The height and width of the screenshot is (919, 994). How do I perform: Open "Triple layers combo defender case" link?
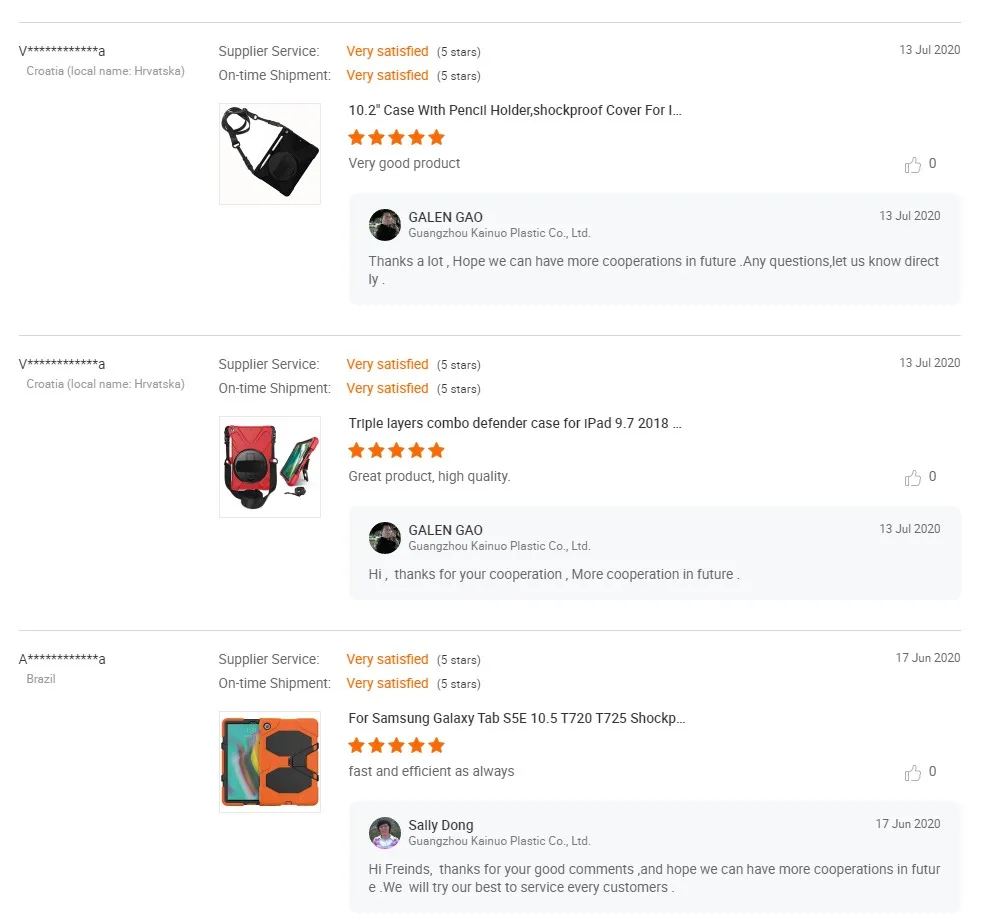click(x=515, y=423)
